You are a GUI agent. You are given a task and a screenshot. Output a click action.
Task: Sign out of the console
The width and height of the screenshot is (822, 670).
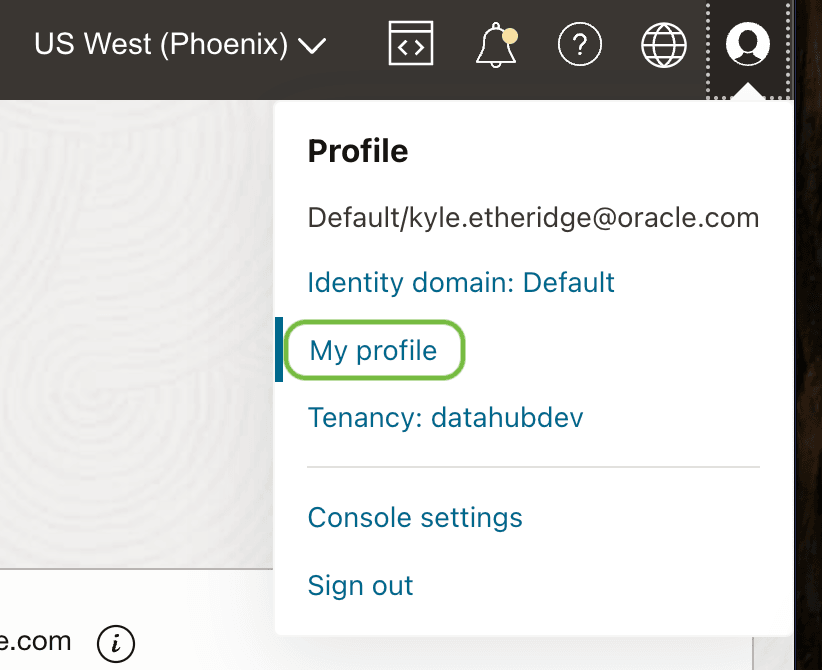[x=360, y=585]
